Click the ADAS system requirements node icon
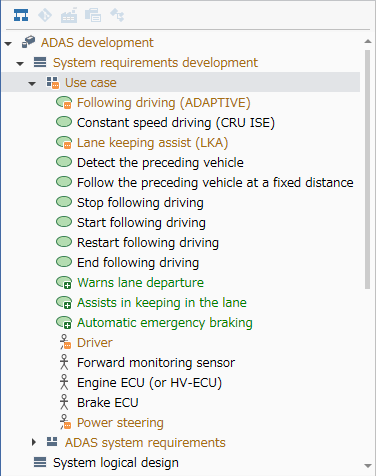 tap(52, 442)
